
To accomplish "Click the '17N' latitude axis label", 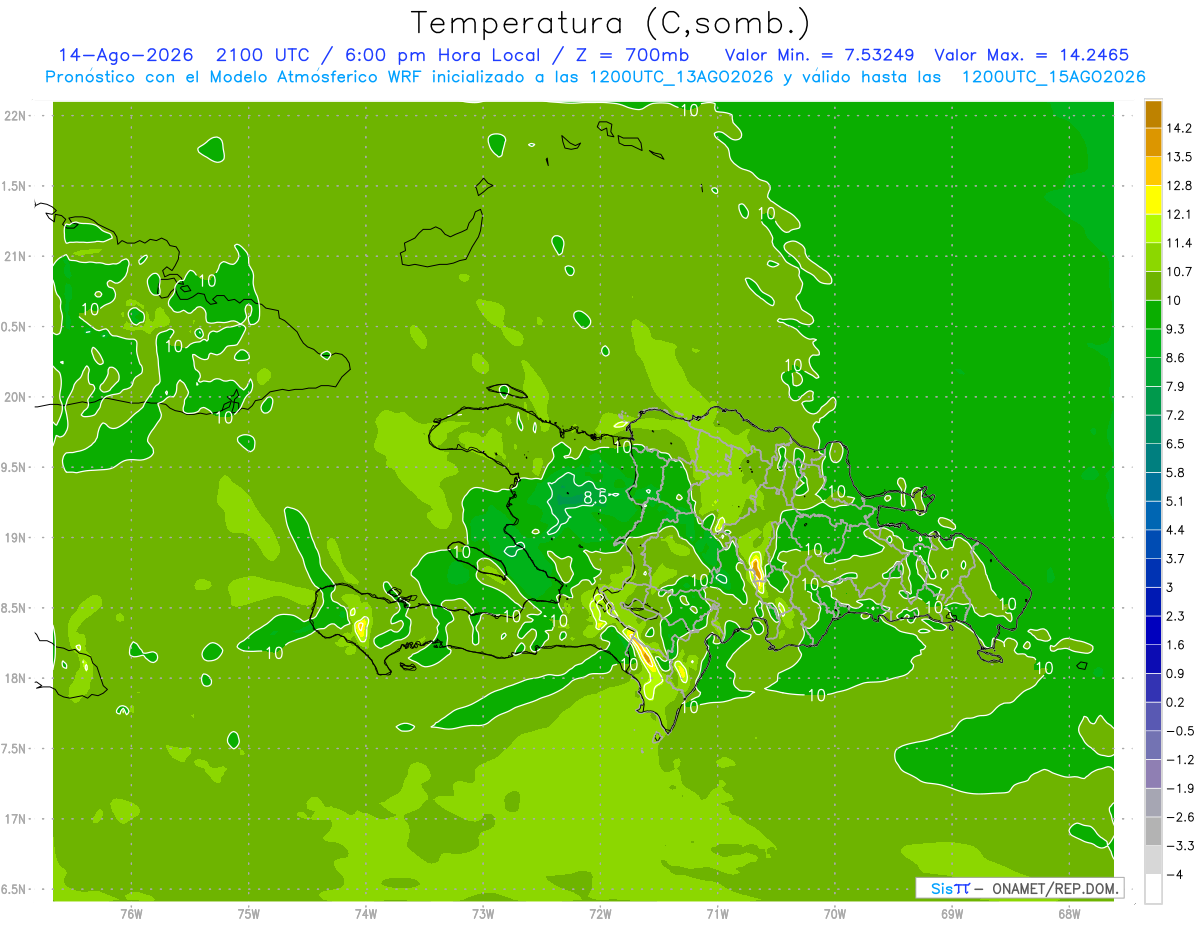I will pos(17,819).
